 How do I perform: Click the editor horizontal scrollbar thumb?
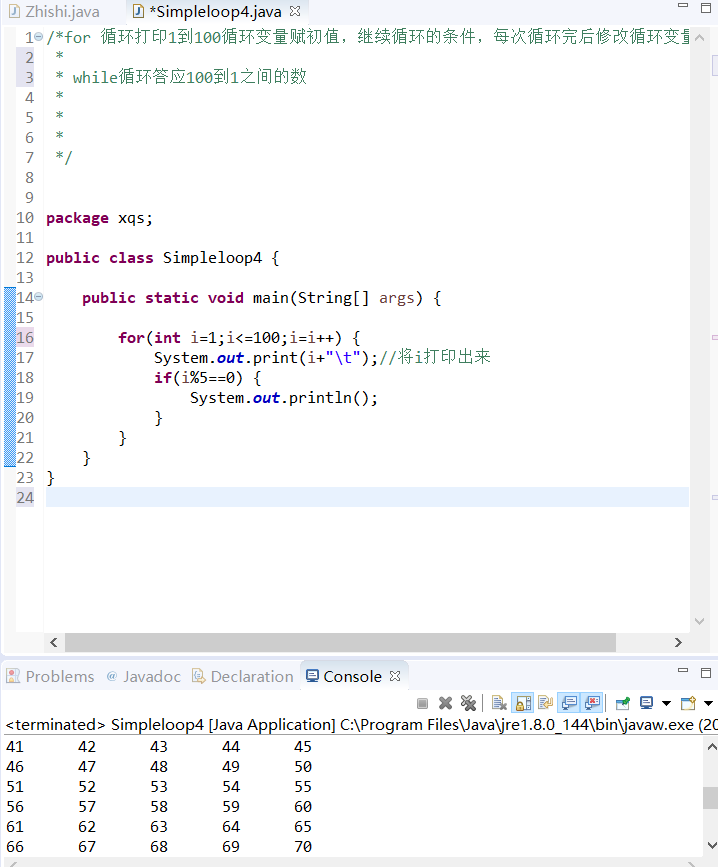coord(340,643)
